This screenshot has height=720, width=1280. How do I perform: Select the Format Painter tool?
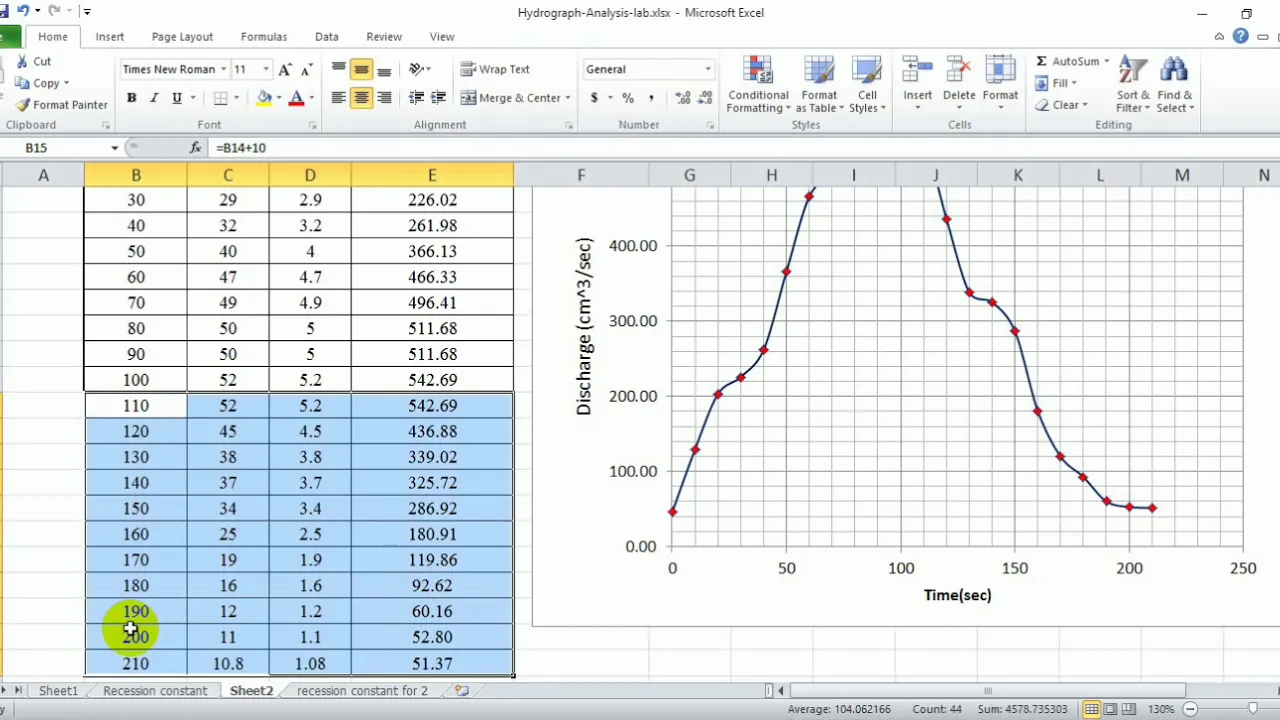tap(61, 104)
